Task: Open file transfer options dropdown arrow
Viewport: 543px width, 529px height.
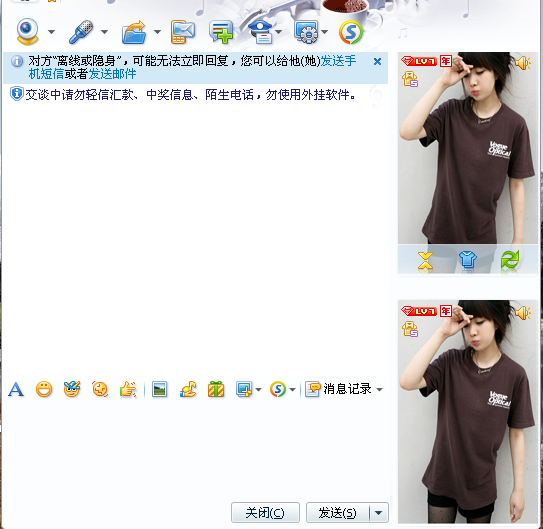Action: point(157,32)
